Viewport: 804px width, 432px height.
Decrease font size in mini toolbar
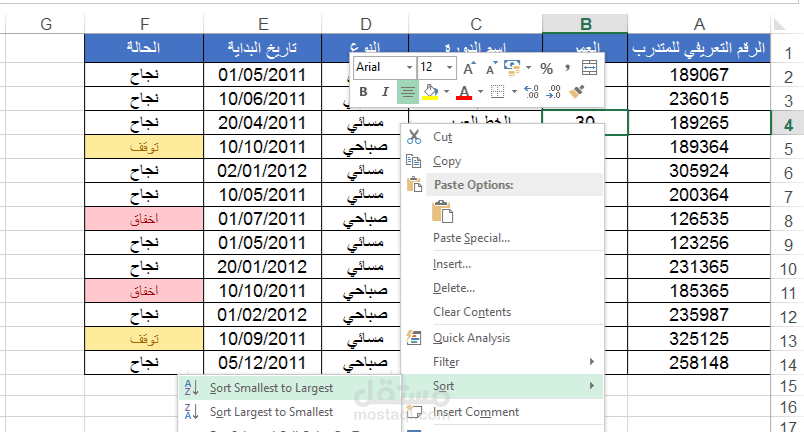click(491, 68)
